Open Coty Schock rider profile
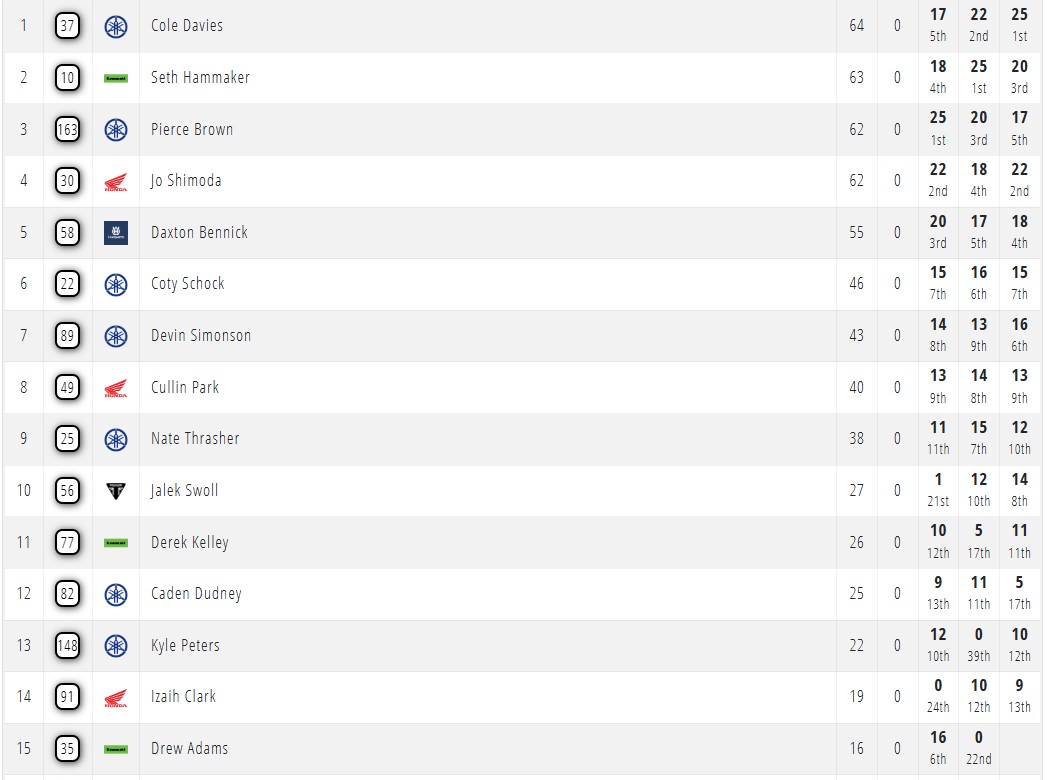Viewport: 1056px width, 780px height. coord(188,284)
